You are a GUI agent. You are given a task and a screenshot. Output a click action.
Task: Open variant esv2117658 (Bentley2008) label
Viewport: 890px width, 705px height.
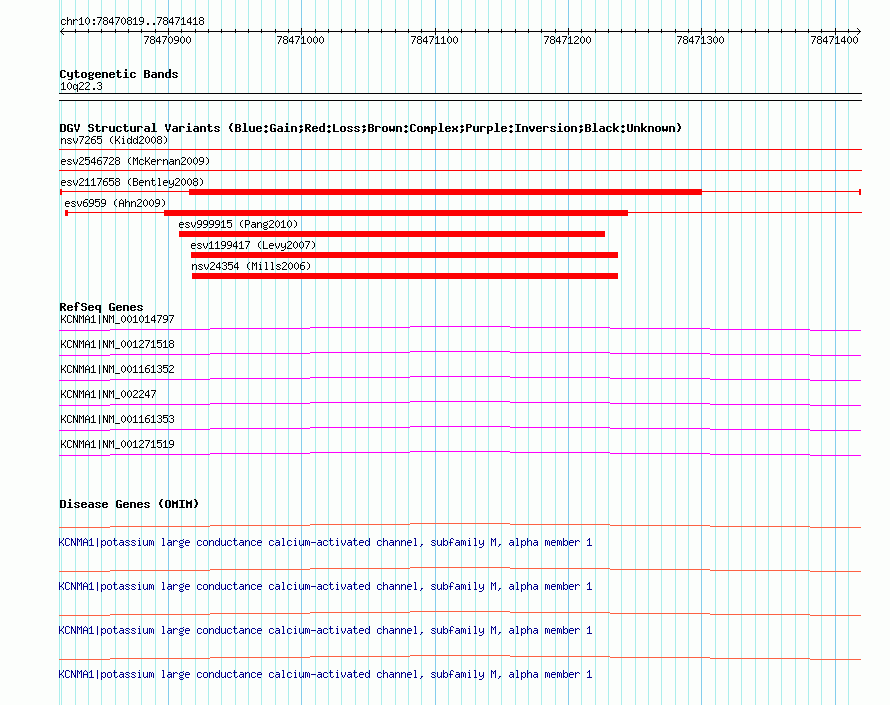[132, 182]
